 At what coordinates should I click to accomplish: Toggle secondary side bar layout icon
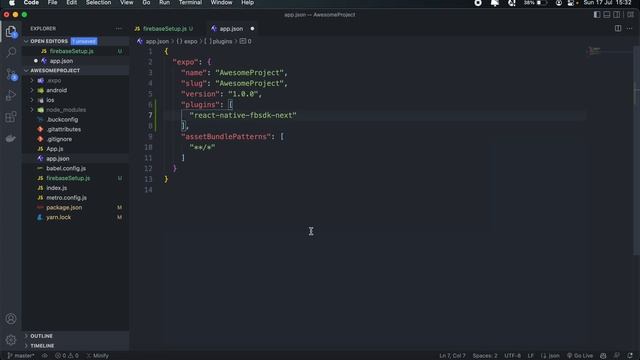tap(617, 15)
